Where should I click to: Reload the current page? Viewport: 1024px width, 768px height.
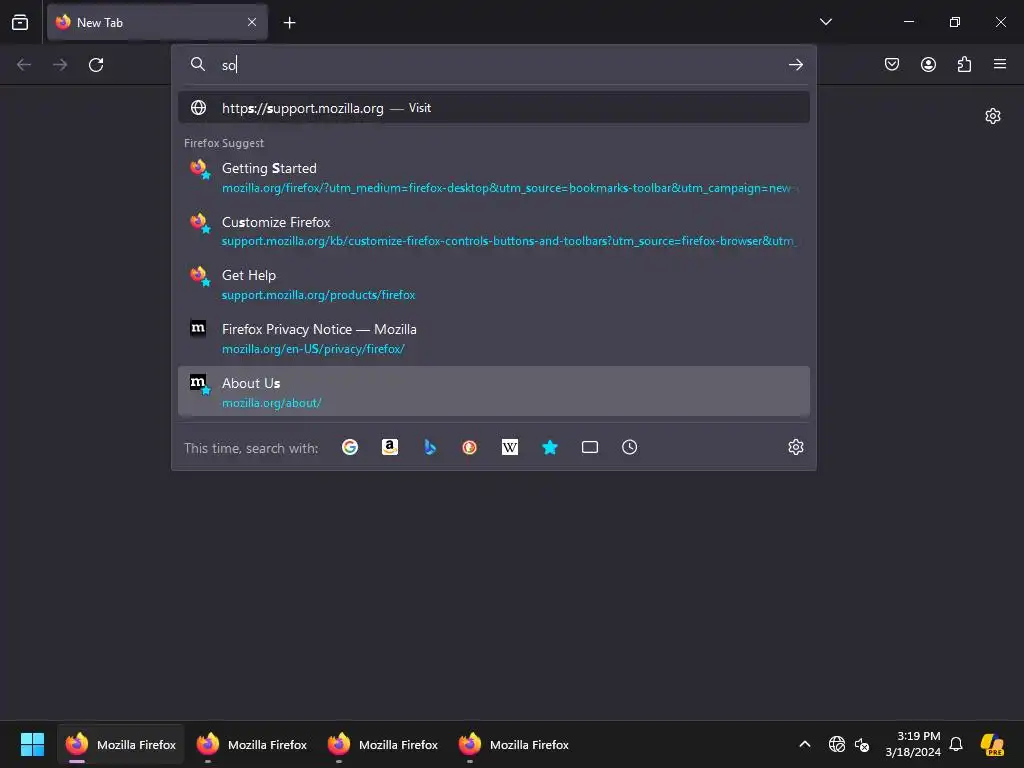[96, 65]
